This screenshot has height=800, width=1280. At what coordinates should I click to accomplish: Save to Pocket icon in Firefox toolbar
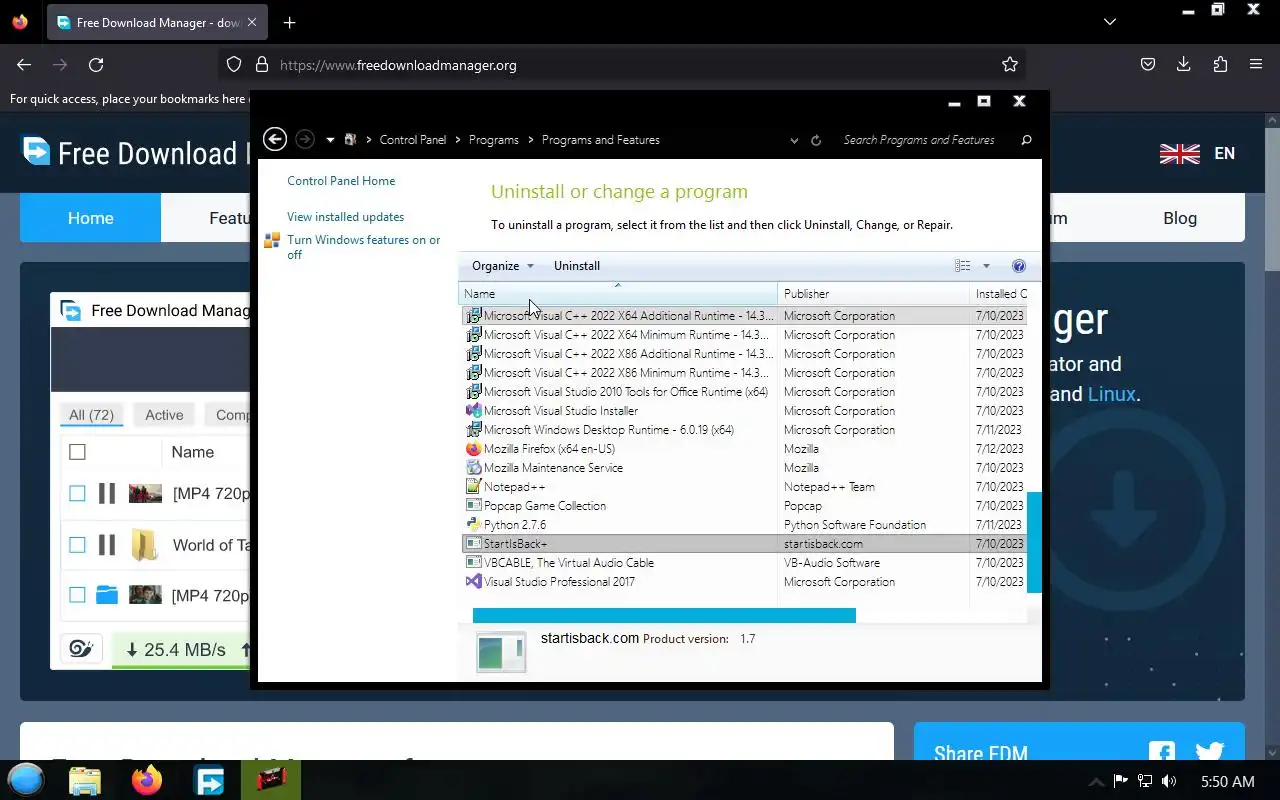(1148, 65)
